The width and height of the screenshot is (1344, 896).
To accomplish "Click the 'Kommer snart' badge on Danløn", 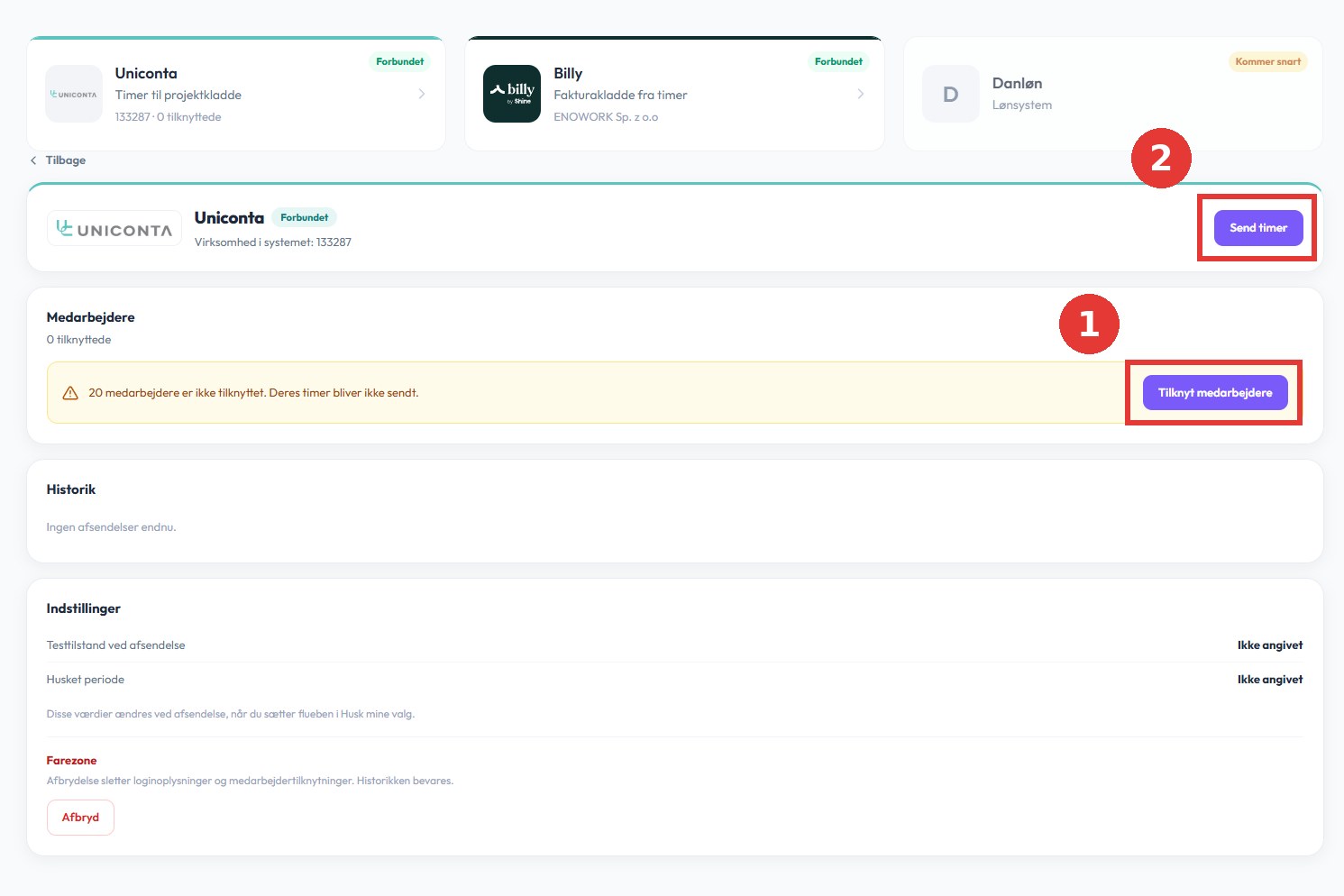I will (x=1268, y=61).
